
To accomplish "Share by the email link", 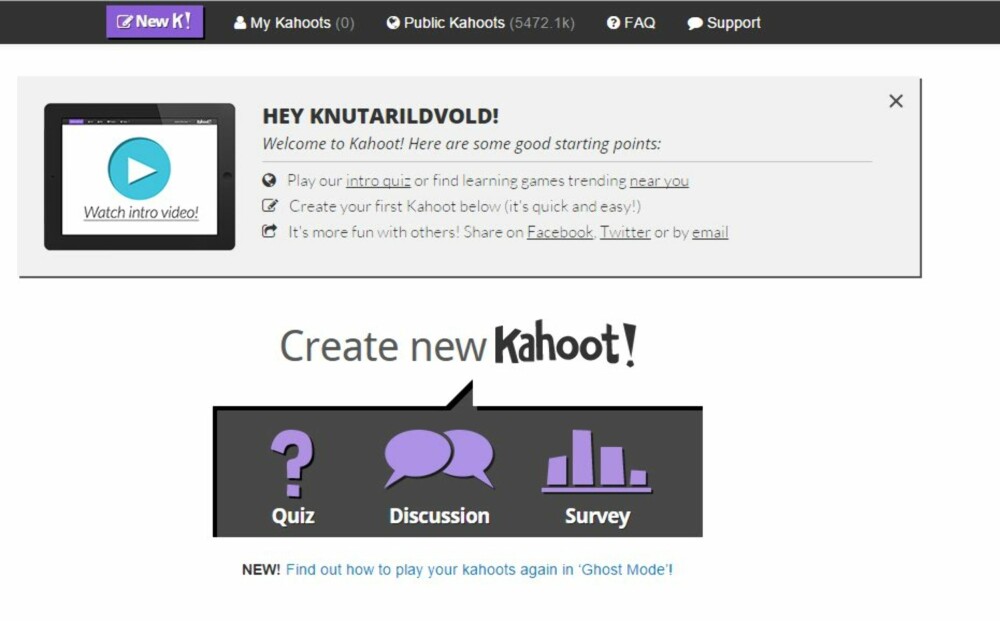I will point(710,232).
